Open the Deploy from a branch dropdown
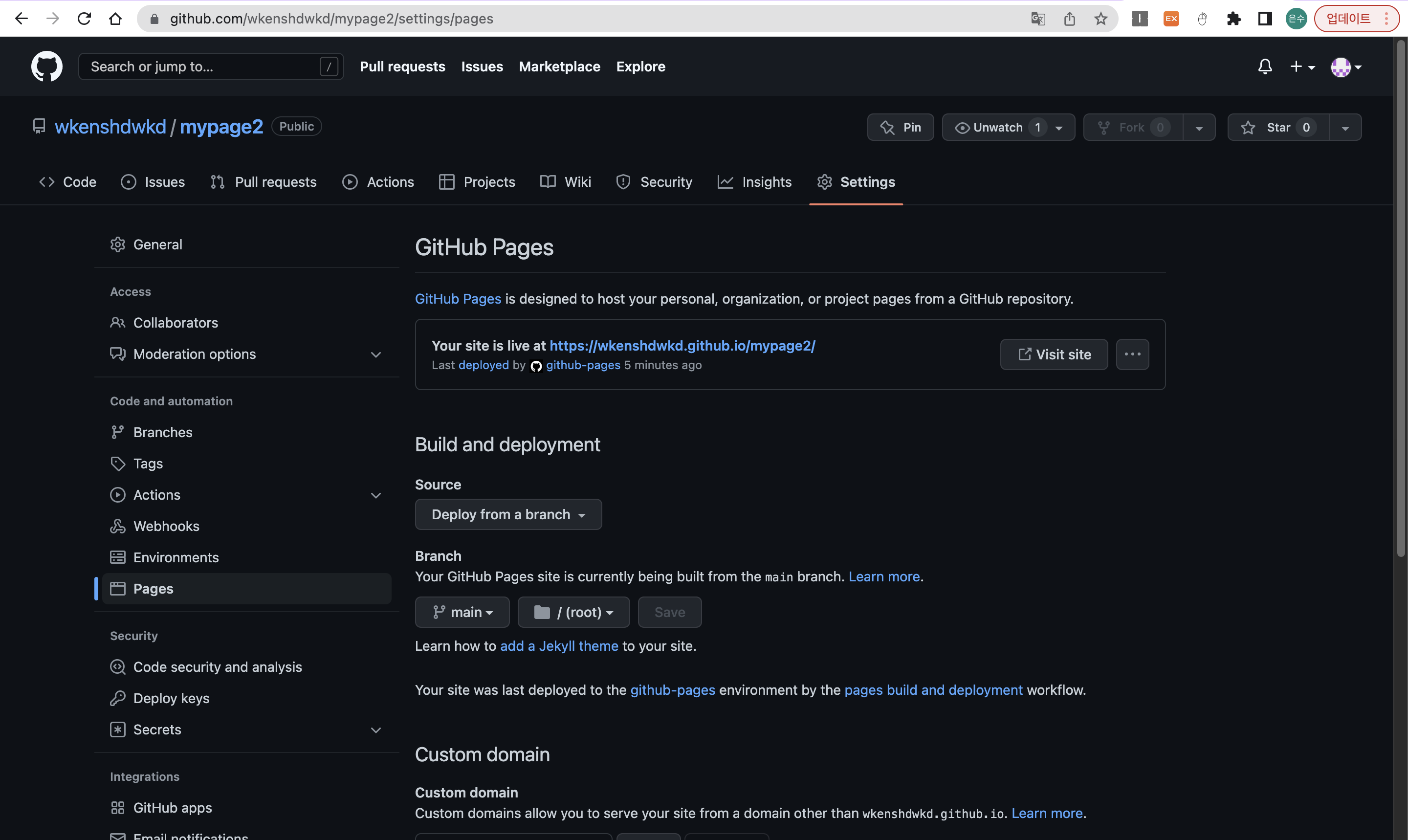The height and width of the screenshot is (840, 1408). (508, 514)
